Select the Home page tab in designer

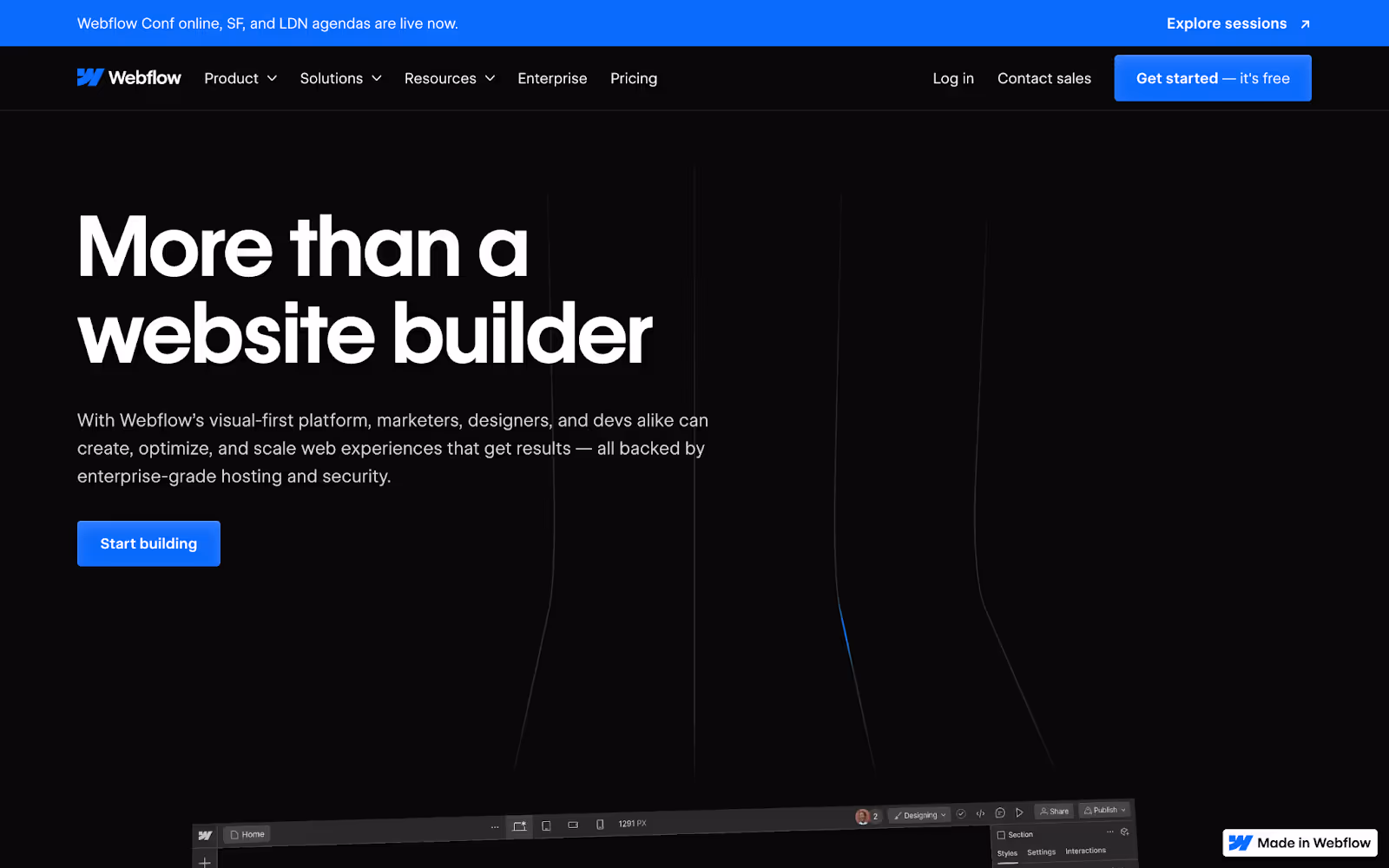pos(247,834)
